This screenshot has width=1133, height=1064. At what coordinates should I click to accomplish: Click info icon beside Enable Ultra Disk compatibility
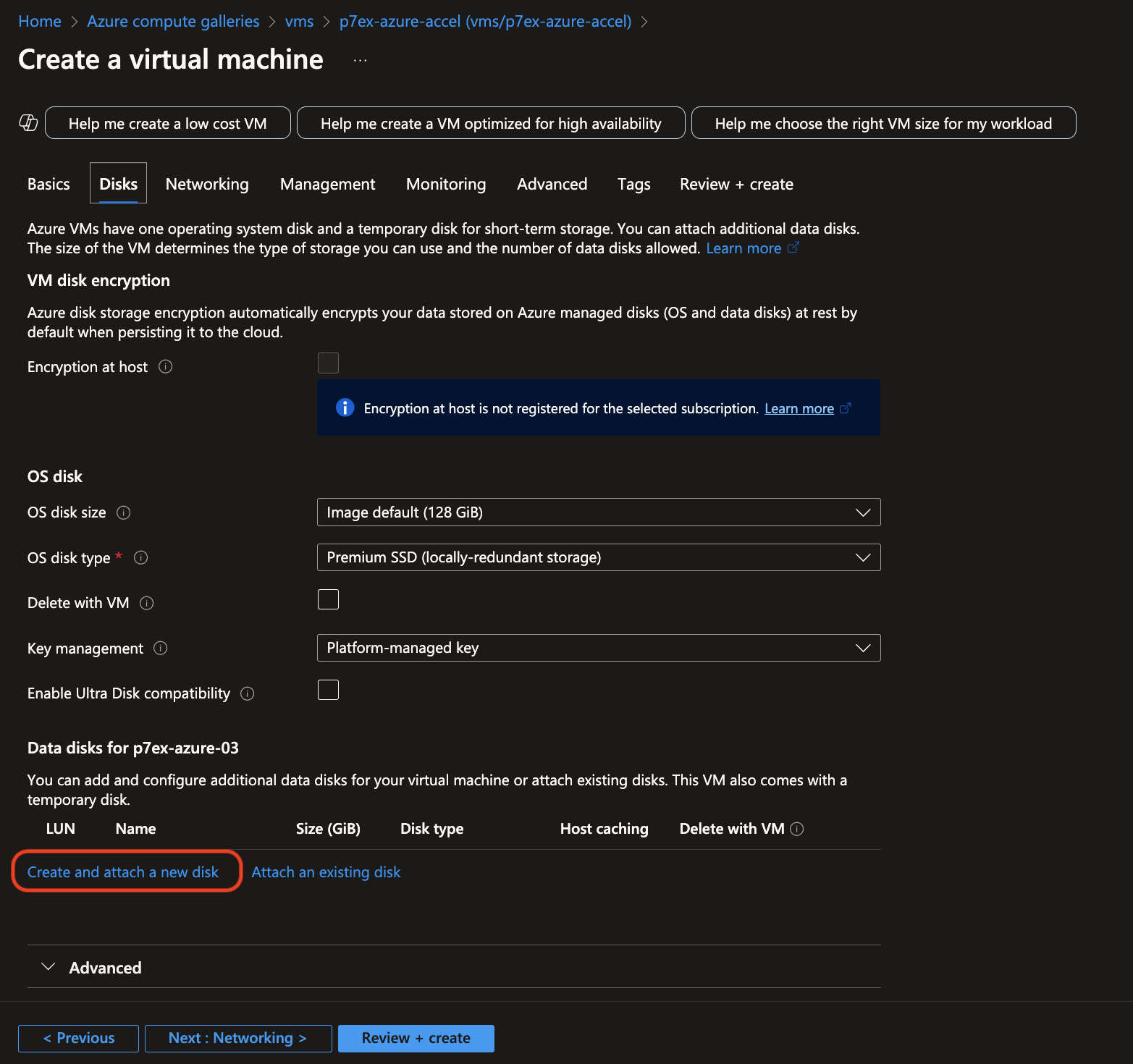click(248, 694)
